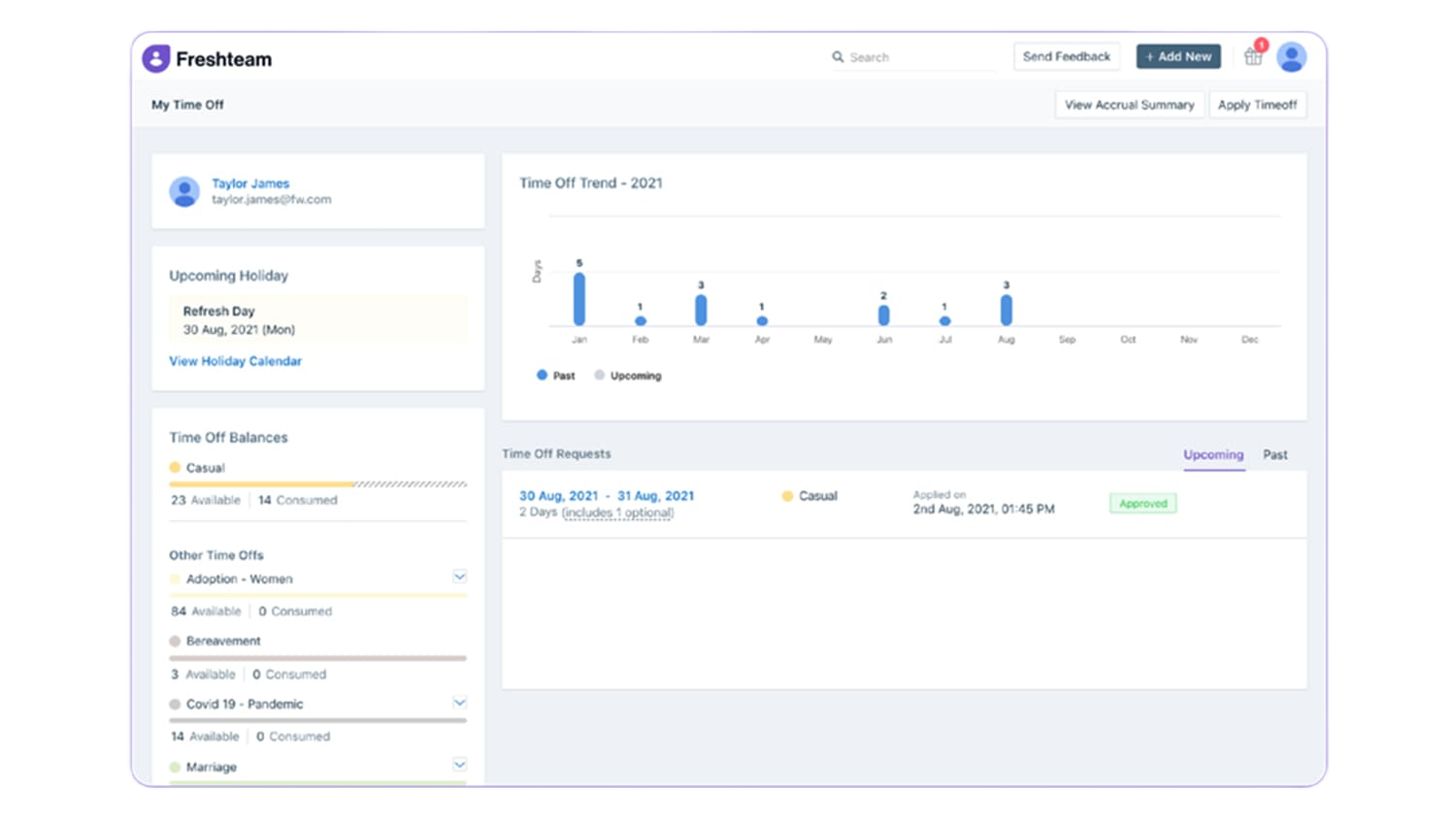This screenshot has height=819, width=1456.
Task: Click the Bereavement balance bar
Action: (x=317, y=658)
